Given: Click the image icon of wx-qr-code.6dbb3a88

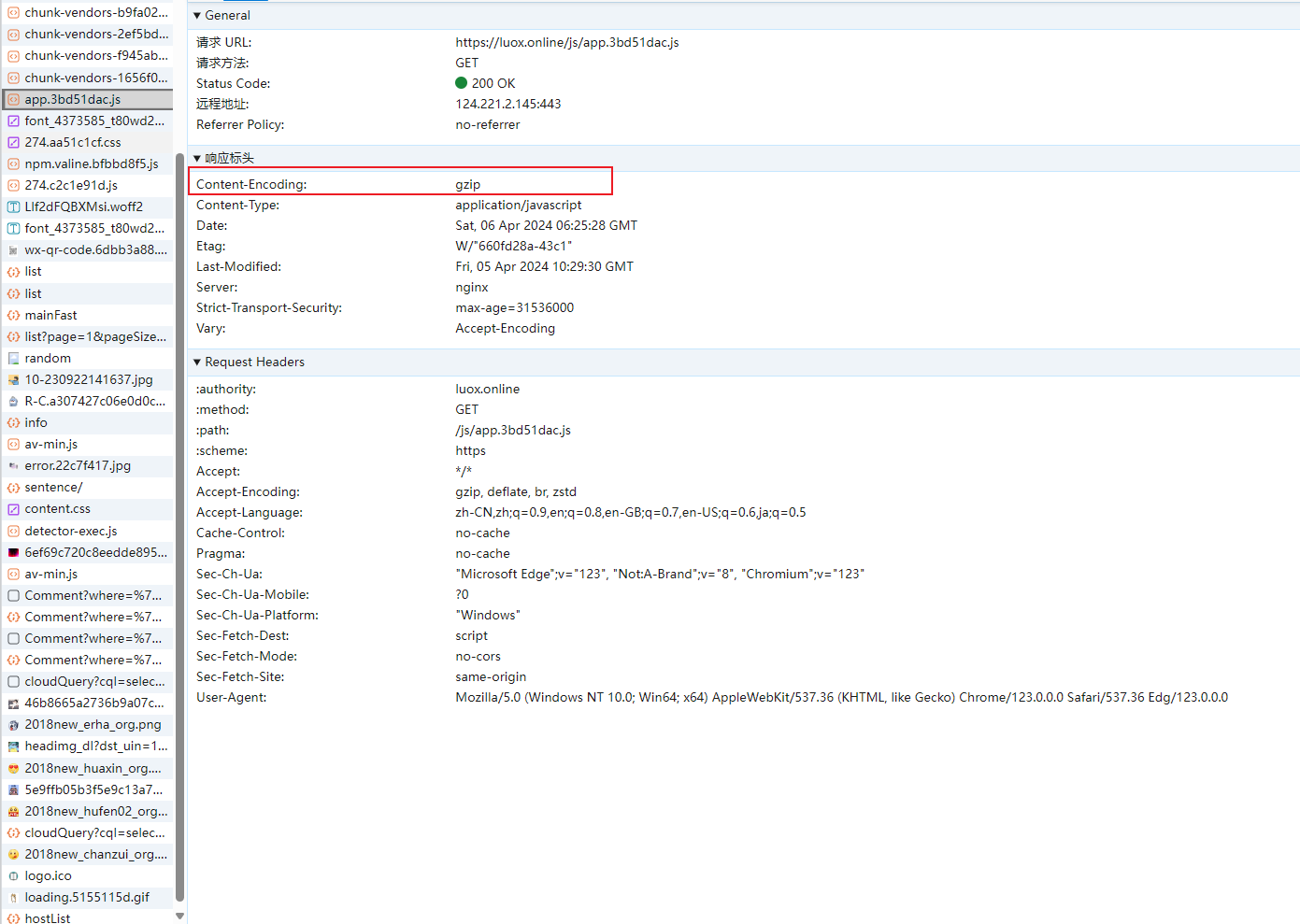Looking at the screenshot, I should pyautogui.click(x=13, y=250).
